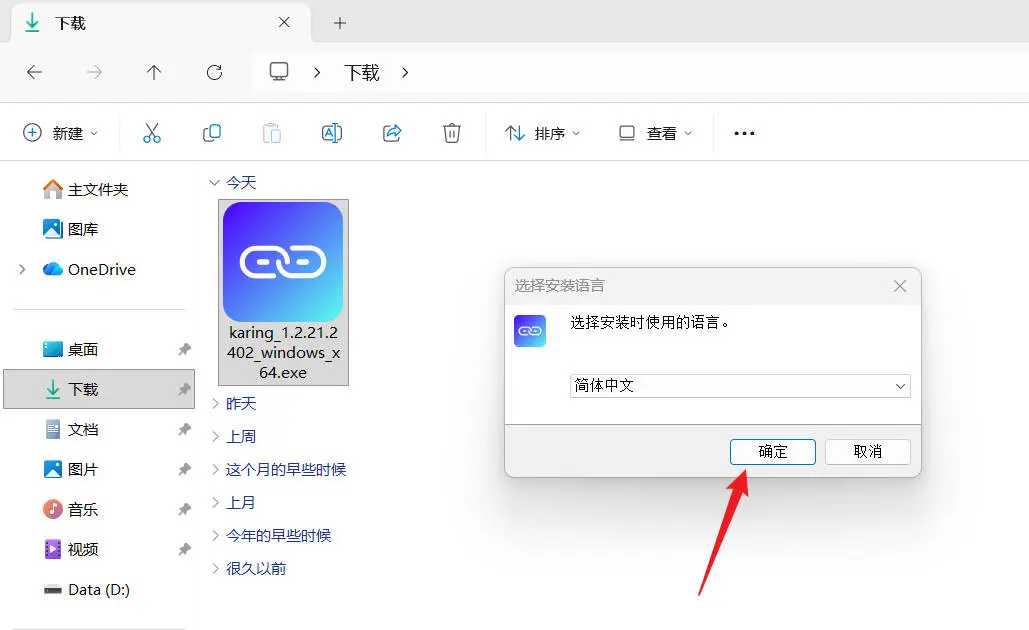Collapse the 今天 group

point(214,182)
